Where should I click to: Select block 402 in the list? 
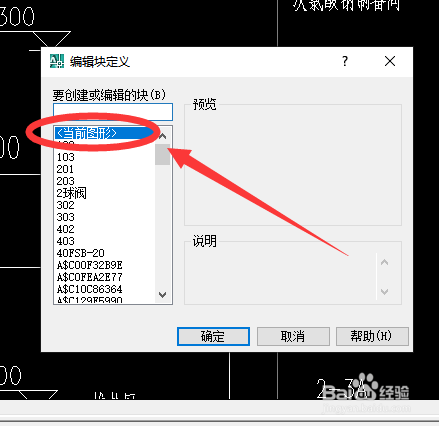[104, 229]
